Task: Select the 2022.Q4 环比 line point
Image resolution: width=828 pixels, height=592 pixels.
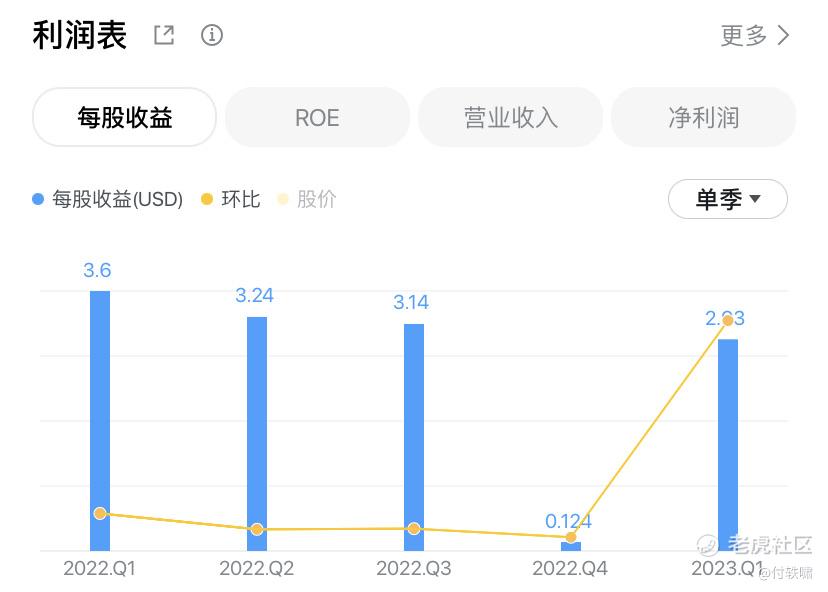Action: pos(571,537)
